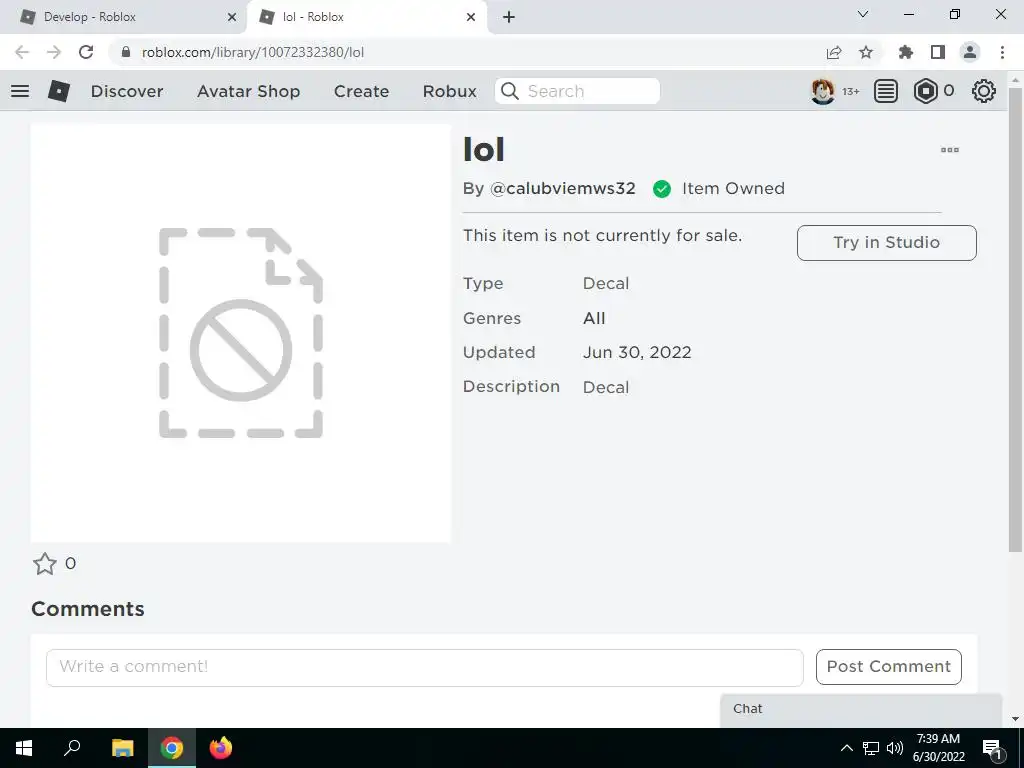
Task: Open the tab search chevron
Action: coord(863,14)
